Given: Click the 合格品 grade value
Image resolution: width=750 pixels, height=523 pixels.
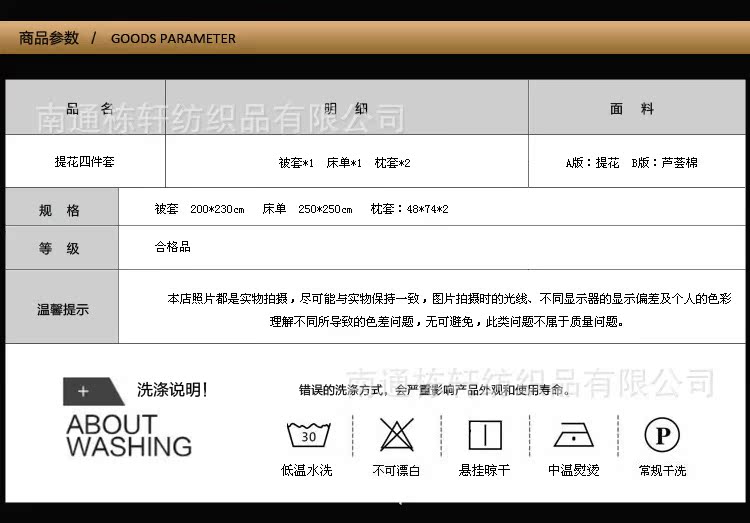Looking at the screenshot, I should [x=173, y=246].
